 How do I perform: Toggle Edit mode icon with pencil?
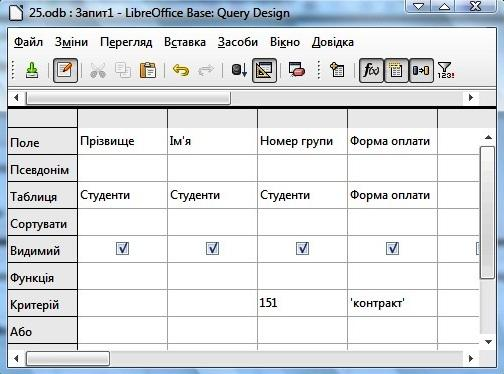point(65,70)
